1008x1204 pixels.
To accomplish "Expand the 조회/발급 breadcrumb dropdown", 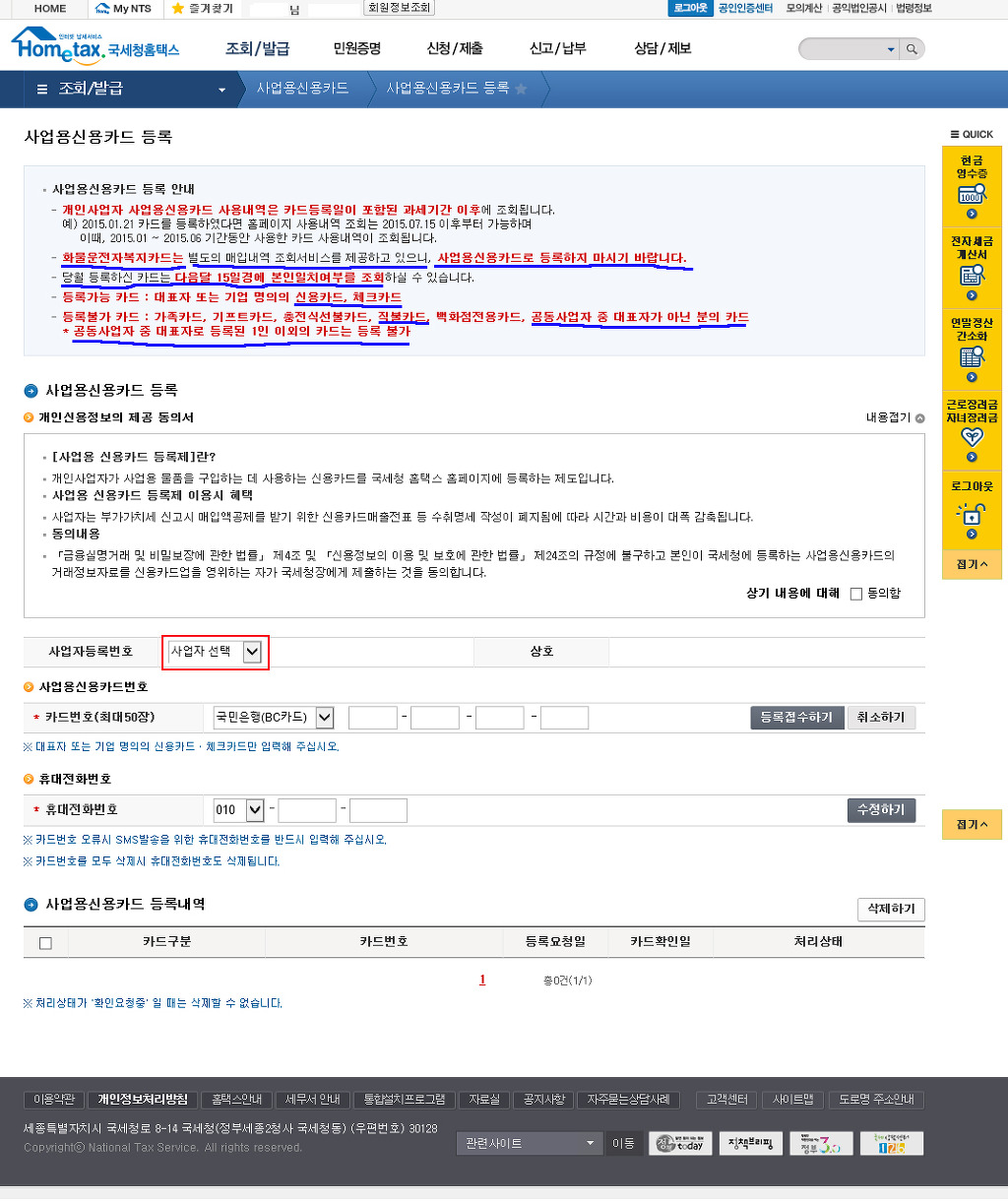I will tap(221, 90).
